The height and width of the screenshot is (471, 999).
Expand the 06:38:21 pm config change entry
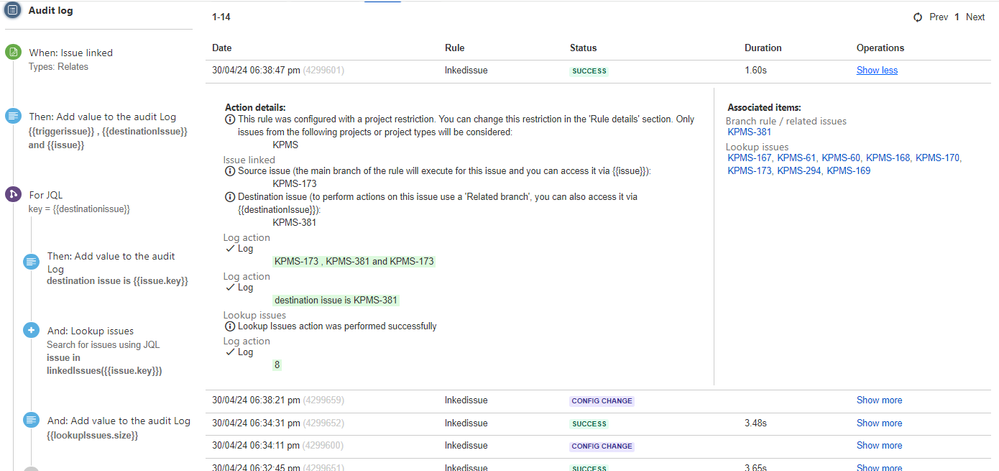879,400
